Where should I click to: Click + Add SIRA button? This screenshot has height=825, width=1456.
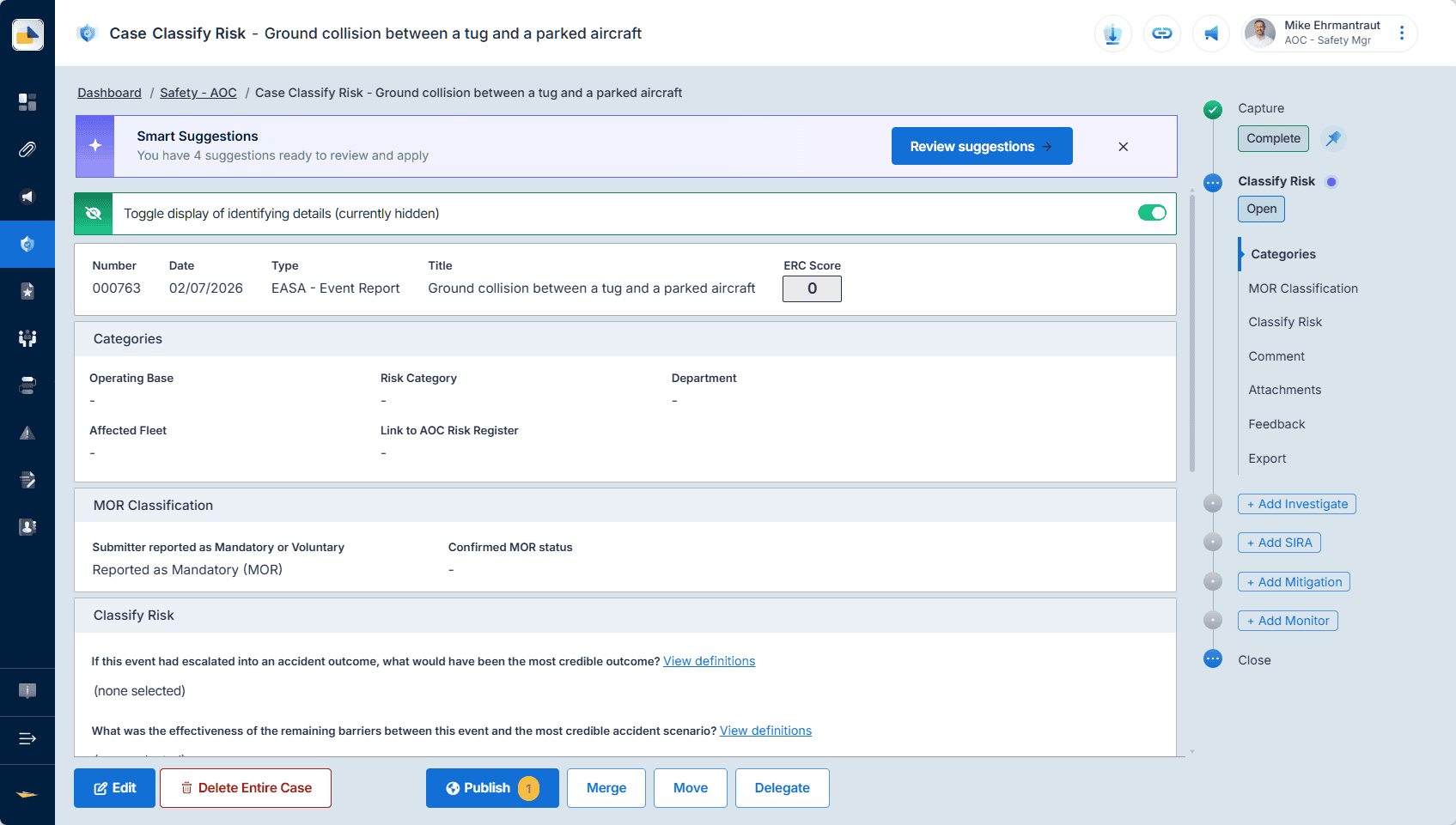[1279, 543]
